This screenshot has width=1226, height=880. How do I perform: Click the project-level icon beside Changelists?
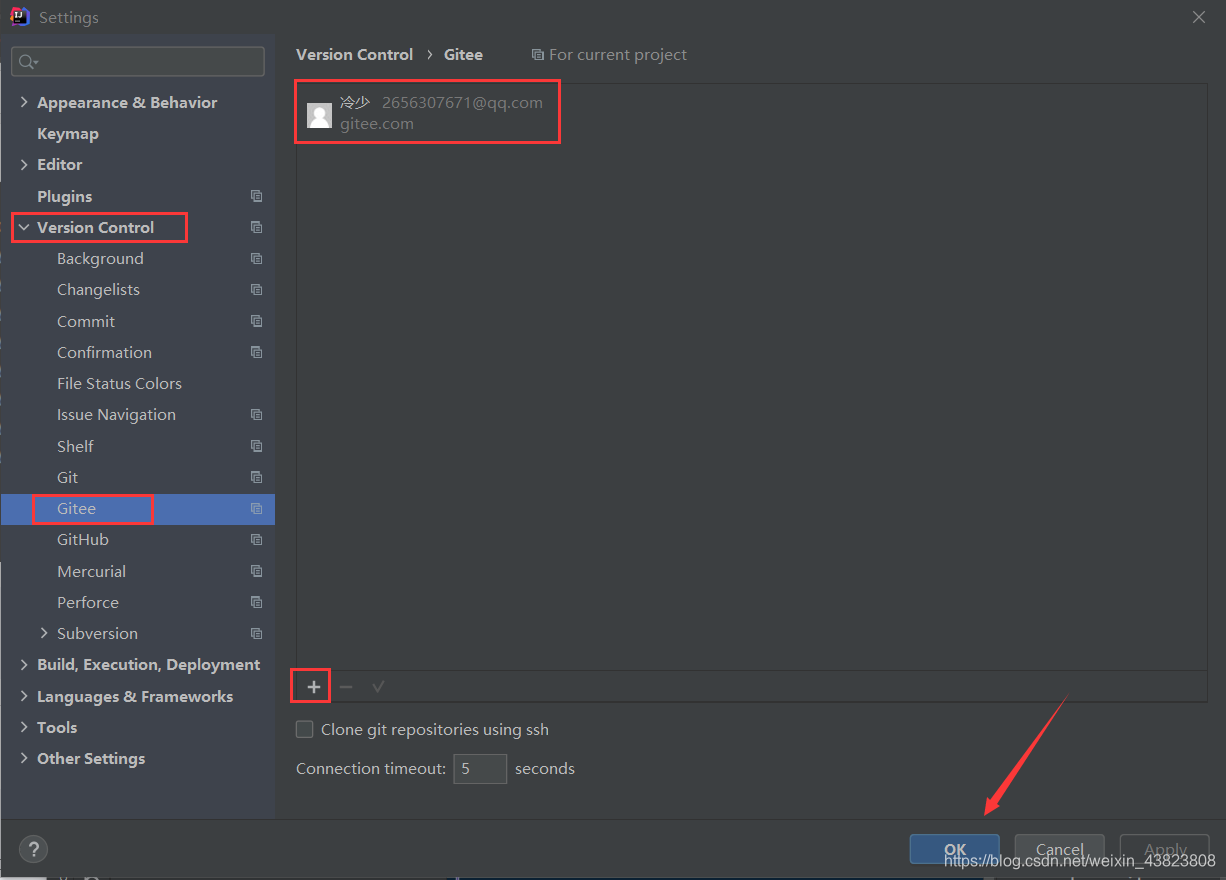tap(257, 289)
